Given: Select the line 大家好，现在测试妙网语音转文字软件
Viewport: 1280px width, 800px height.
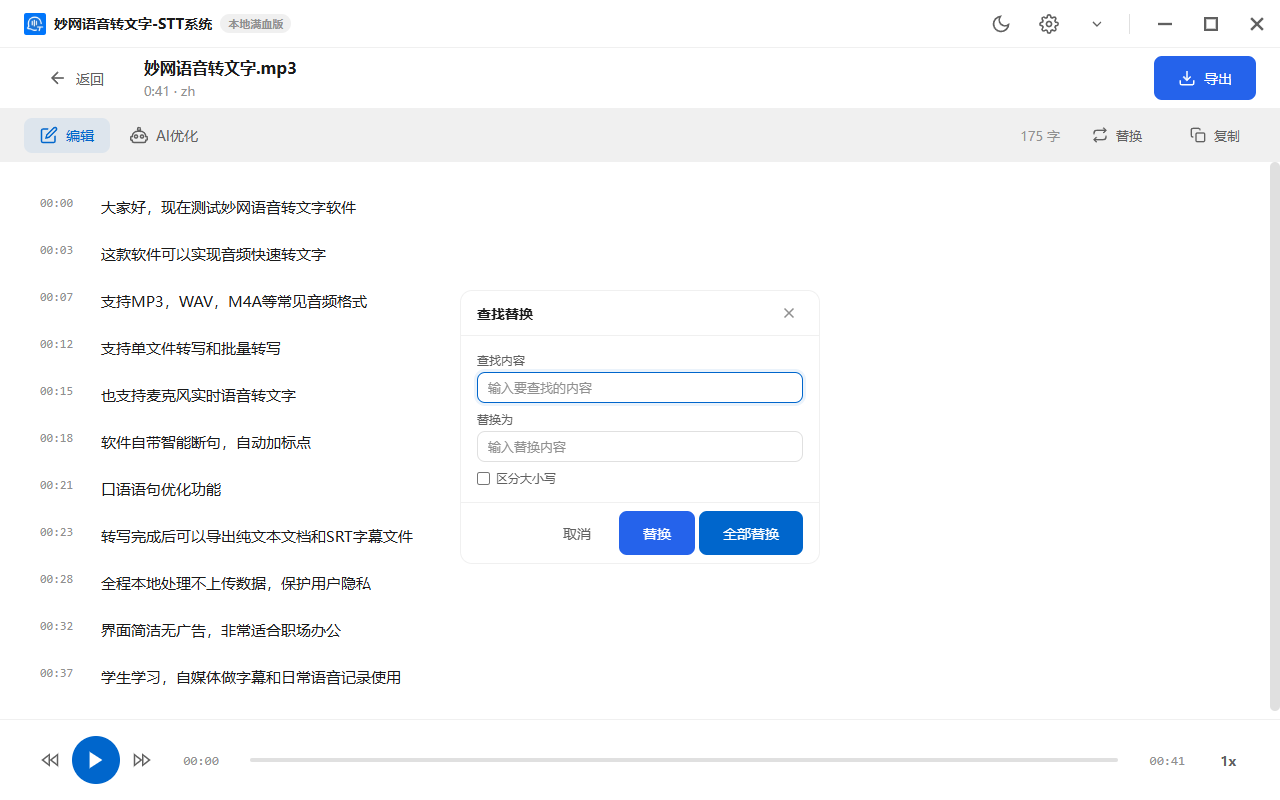Looking at the screenshot, I should point(228,208).
